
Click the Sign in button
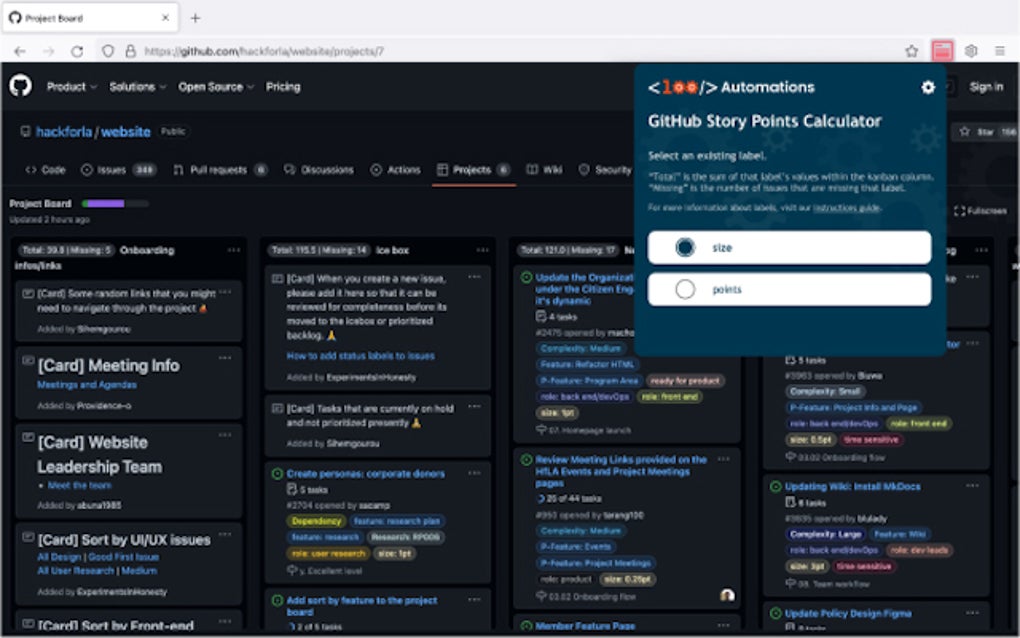(987, 87)
